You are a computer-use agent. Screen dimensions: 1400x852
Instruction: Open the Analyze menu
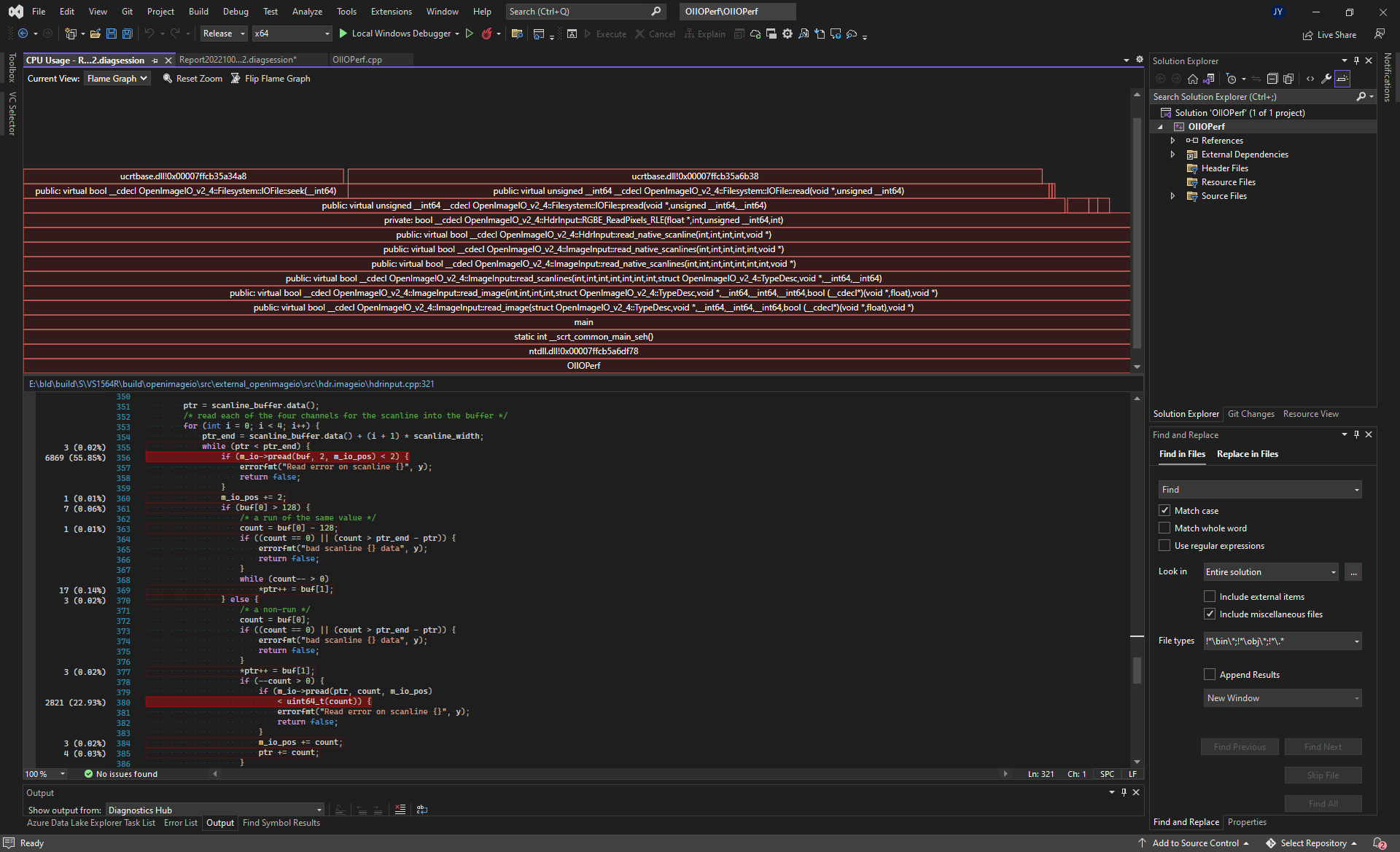point(307,11)
